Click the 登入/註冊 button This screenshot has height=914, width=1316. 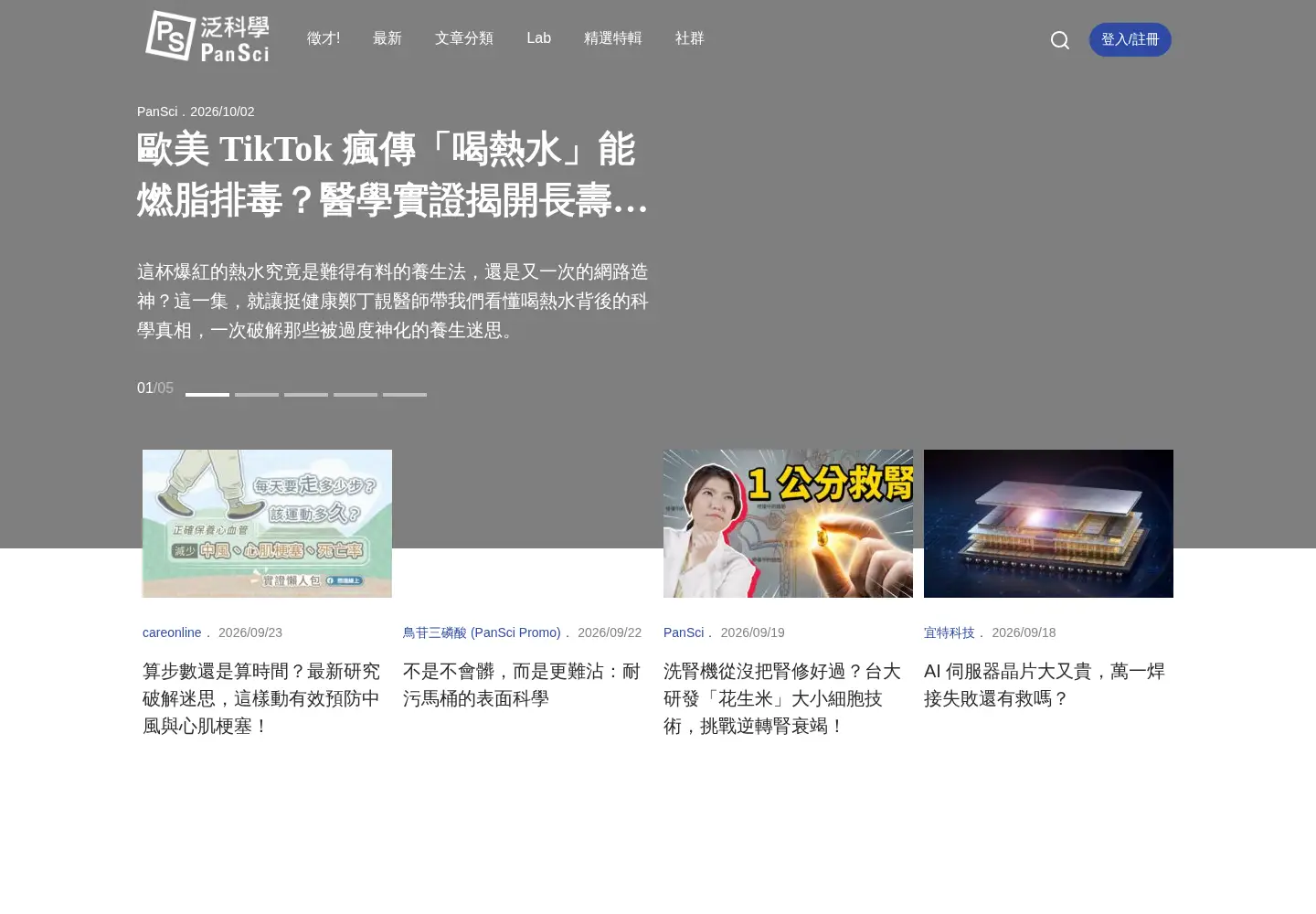pos(1130,39)
